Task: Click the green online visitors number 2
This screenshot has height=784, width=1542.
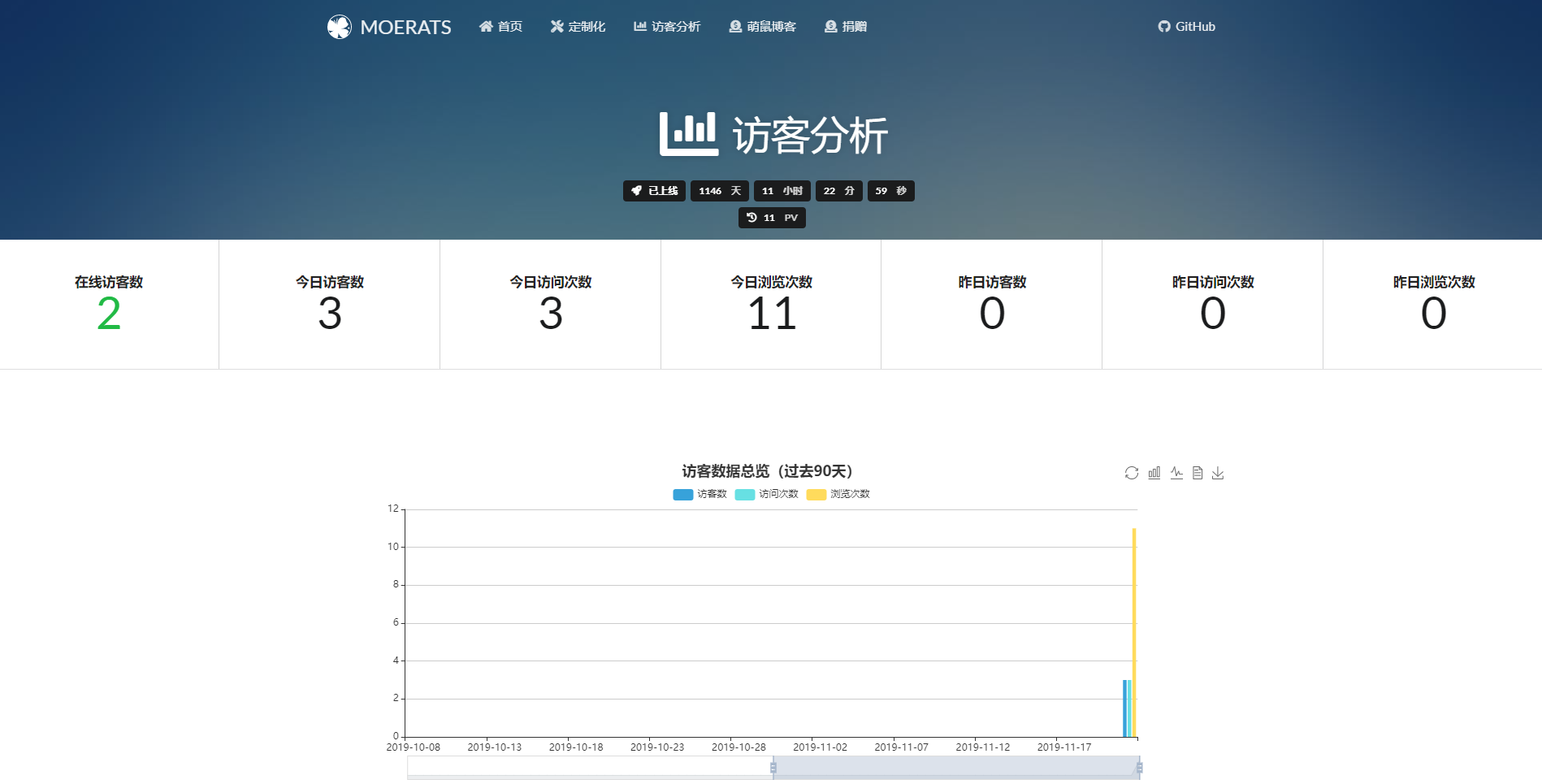Action: [109, 314]
